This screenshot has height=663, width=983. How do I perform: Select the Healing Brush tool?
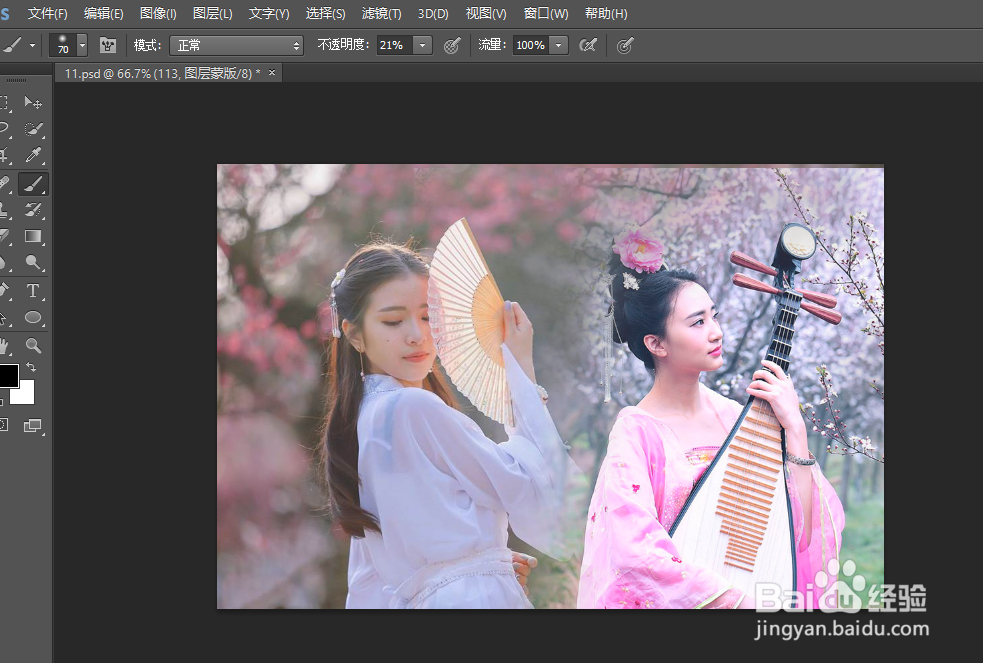click(4, 184)
